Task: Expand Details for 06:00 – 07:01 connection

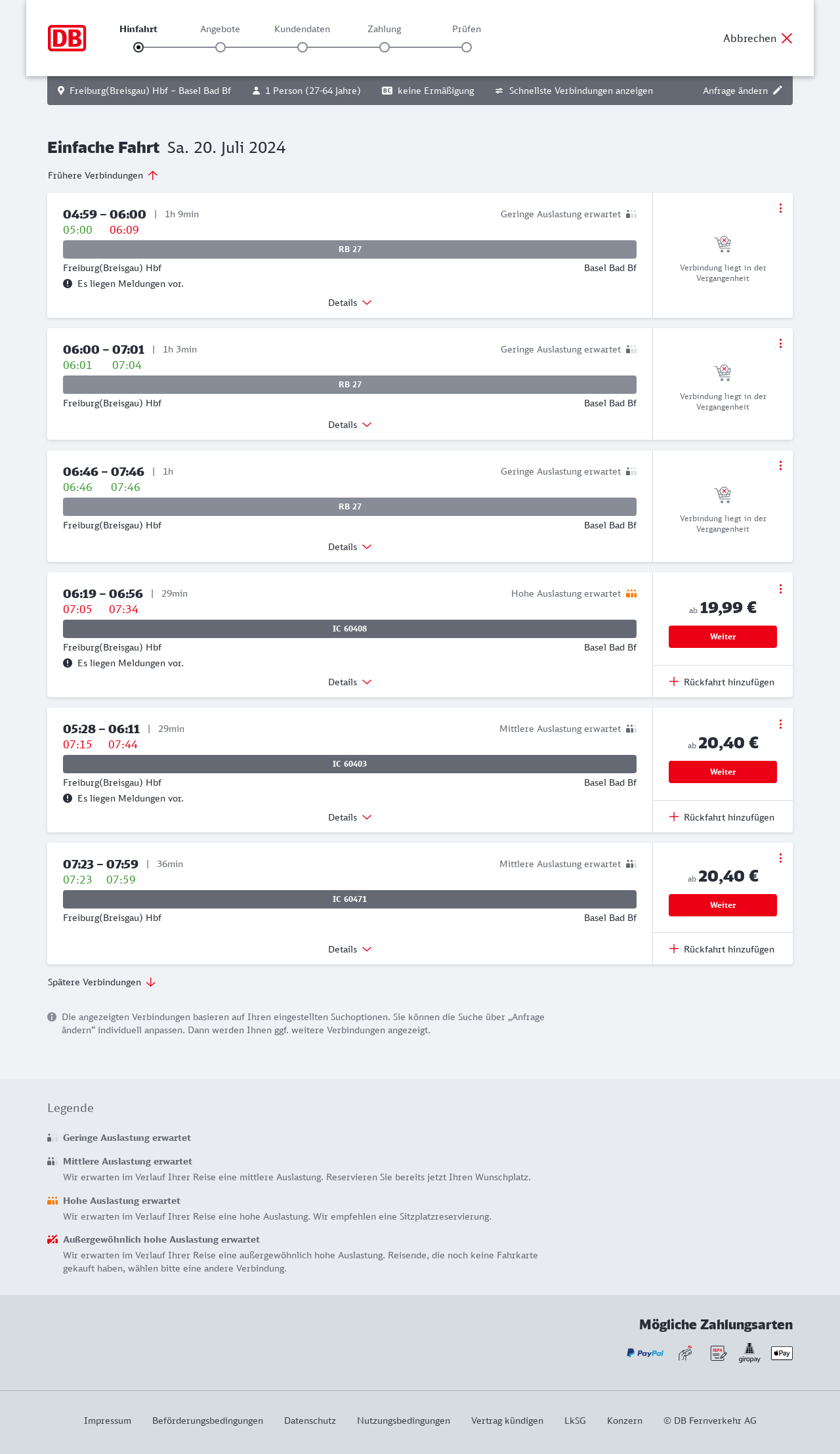Action: pyautogui.click(x=350, y=425)
